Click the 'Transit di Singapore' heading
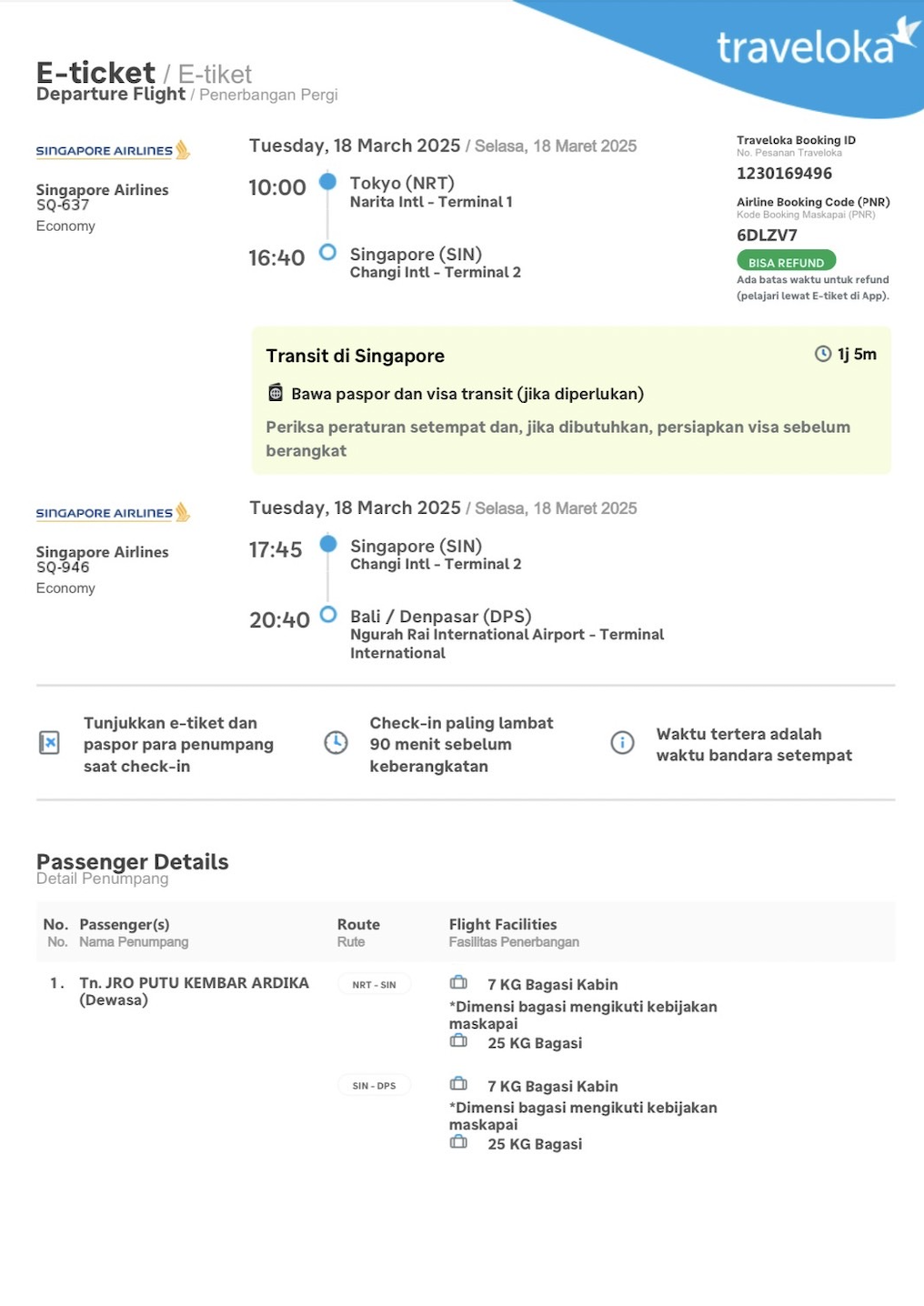Screen dimensions: 924x1306 (x=355, y=357)
